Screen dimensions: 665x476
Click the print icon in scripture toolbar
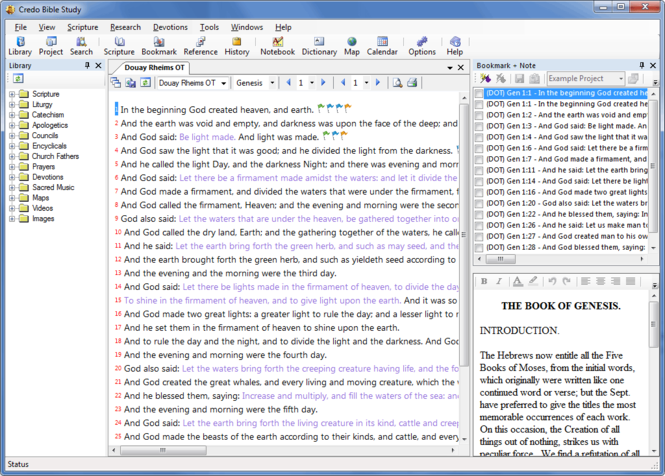pyautogui.click(x=412, y=83)
